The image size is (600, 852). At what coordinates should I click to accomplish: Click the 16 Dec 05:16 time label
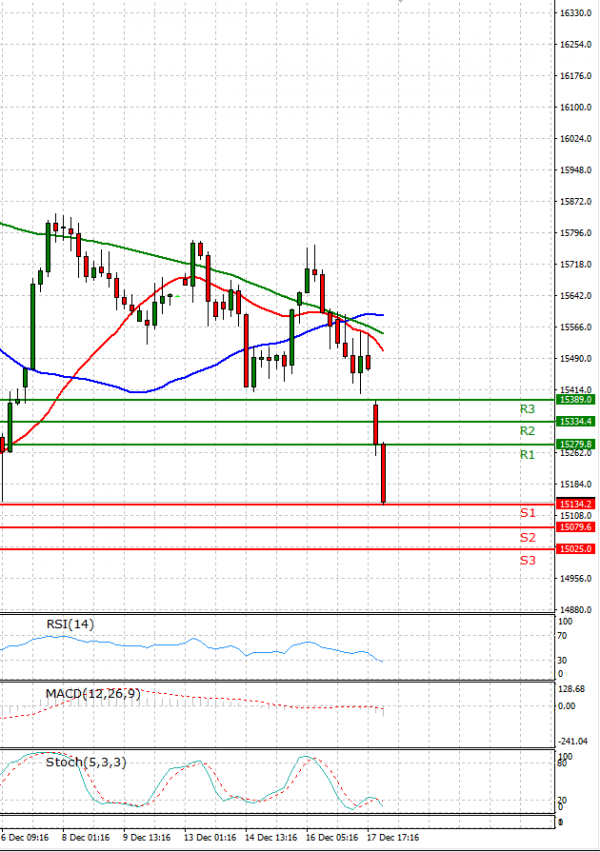pos(332,837)
